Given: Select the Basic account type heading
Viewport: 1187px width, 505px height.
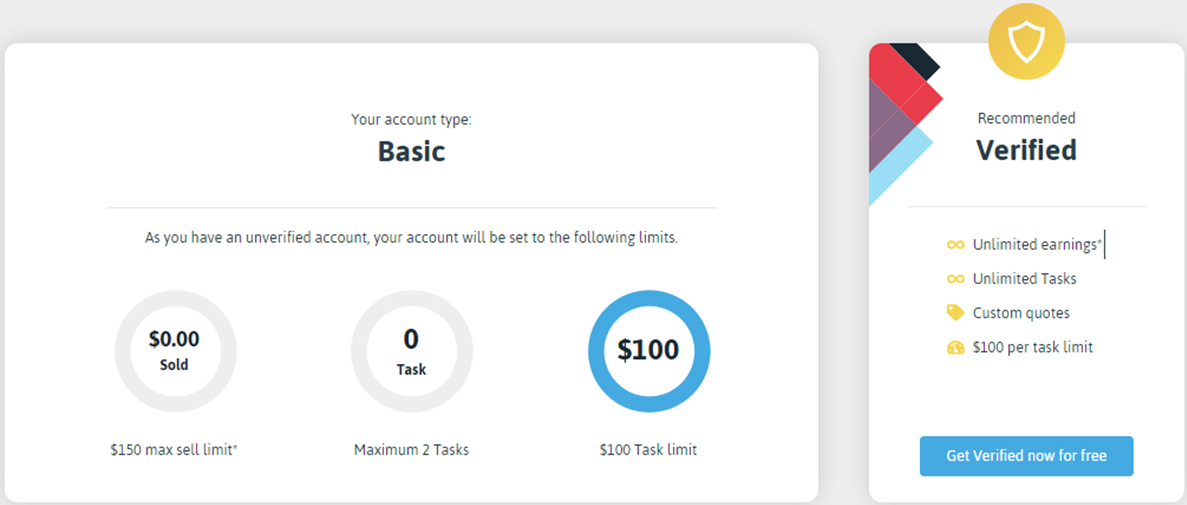Looking at the screenshot, I should pos(411,151).
